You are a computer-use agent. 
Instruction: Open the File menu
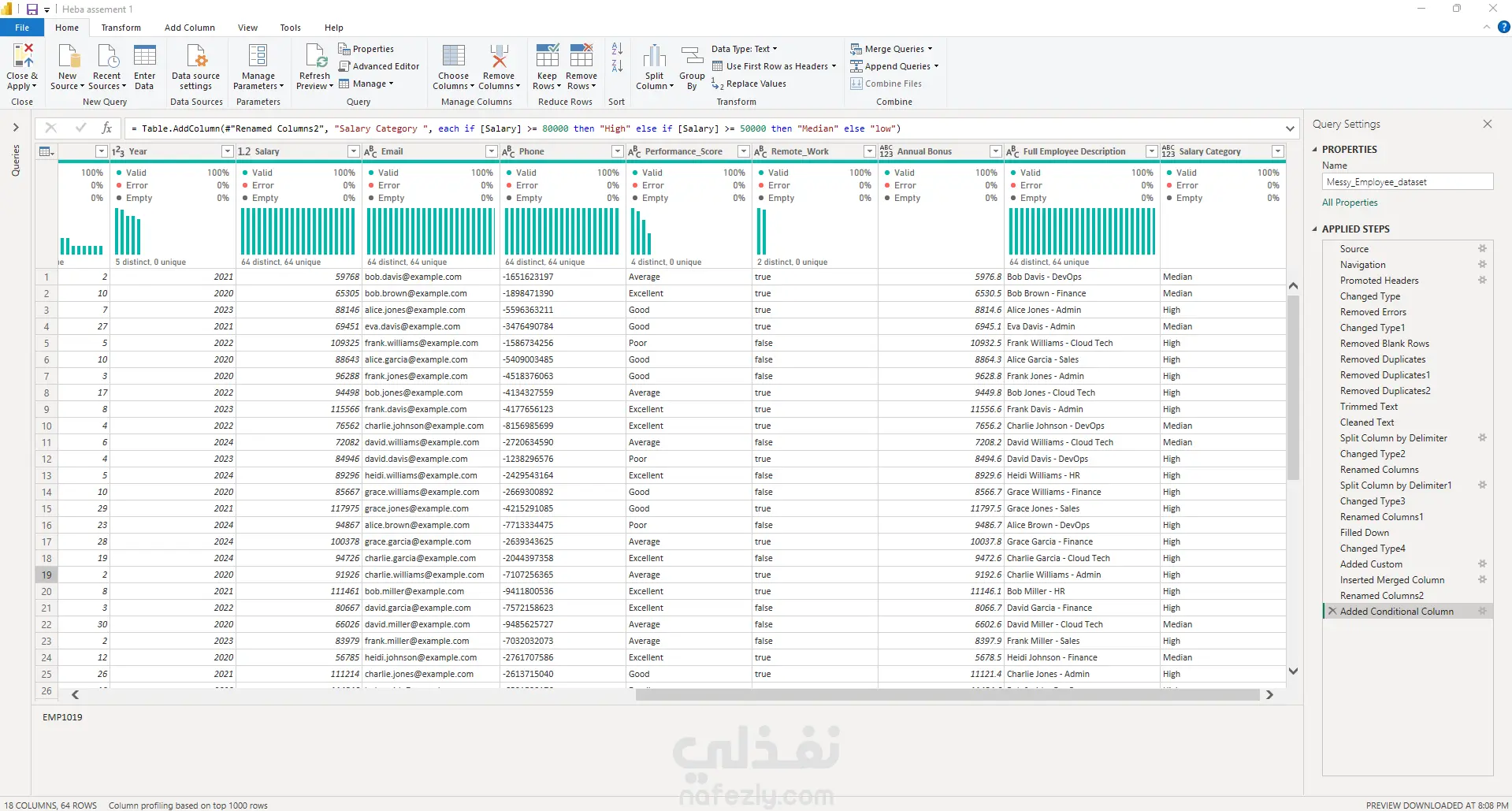(x=22, y=28)
